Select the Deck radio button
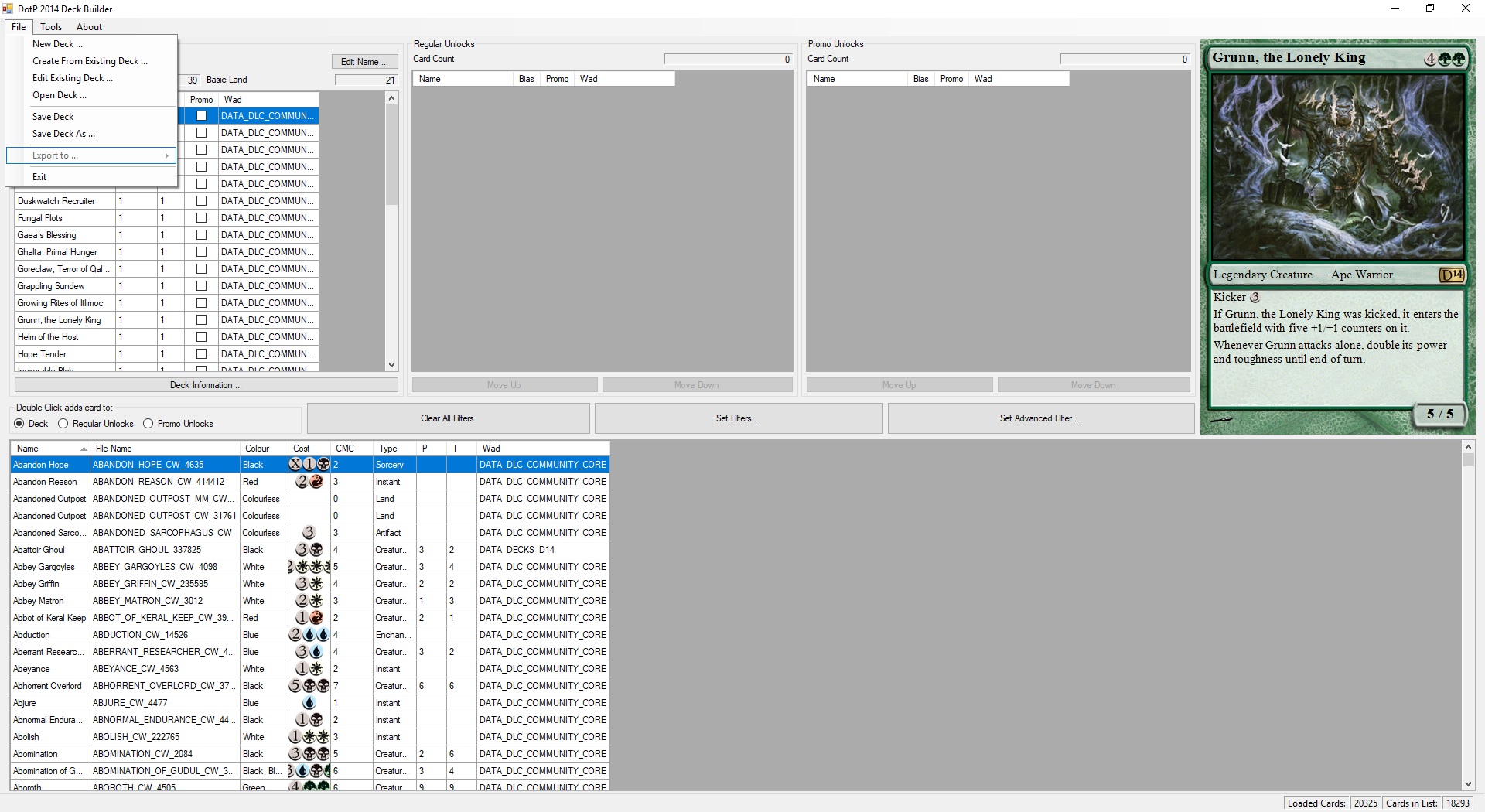The image size is (1485, 812). (x=19, y=424)
